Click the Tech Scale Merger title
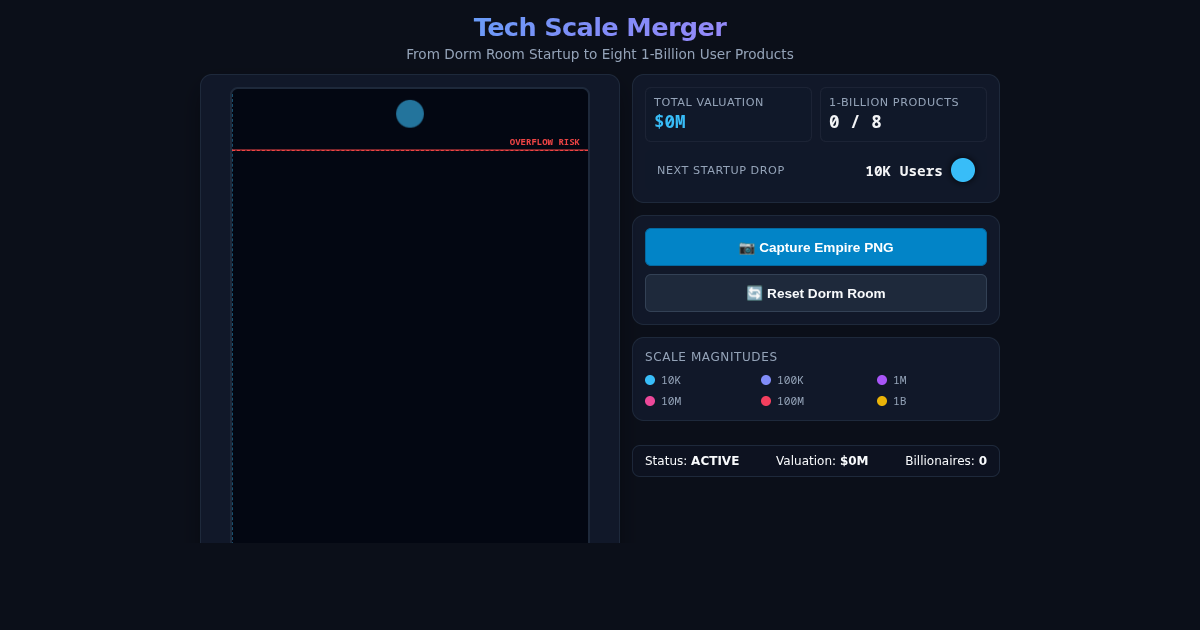 [600, 28]
